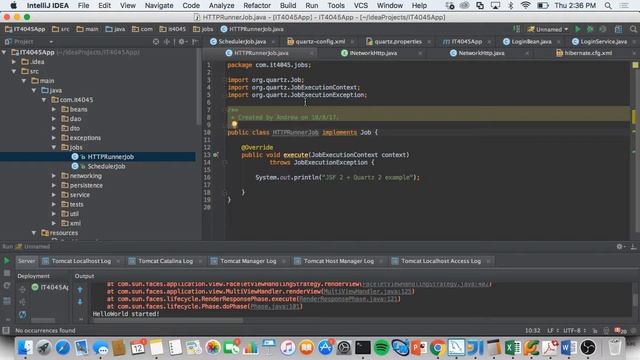This screenshot has height=360, width=640.
Task: Expand the persistence package
Action: [54, 185]
